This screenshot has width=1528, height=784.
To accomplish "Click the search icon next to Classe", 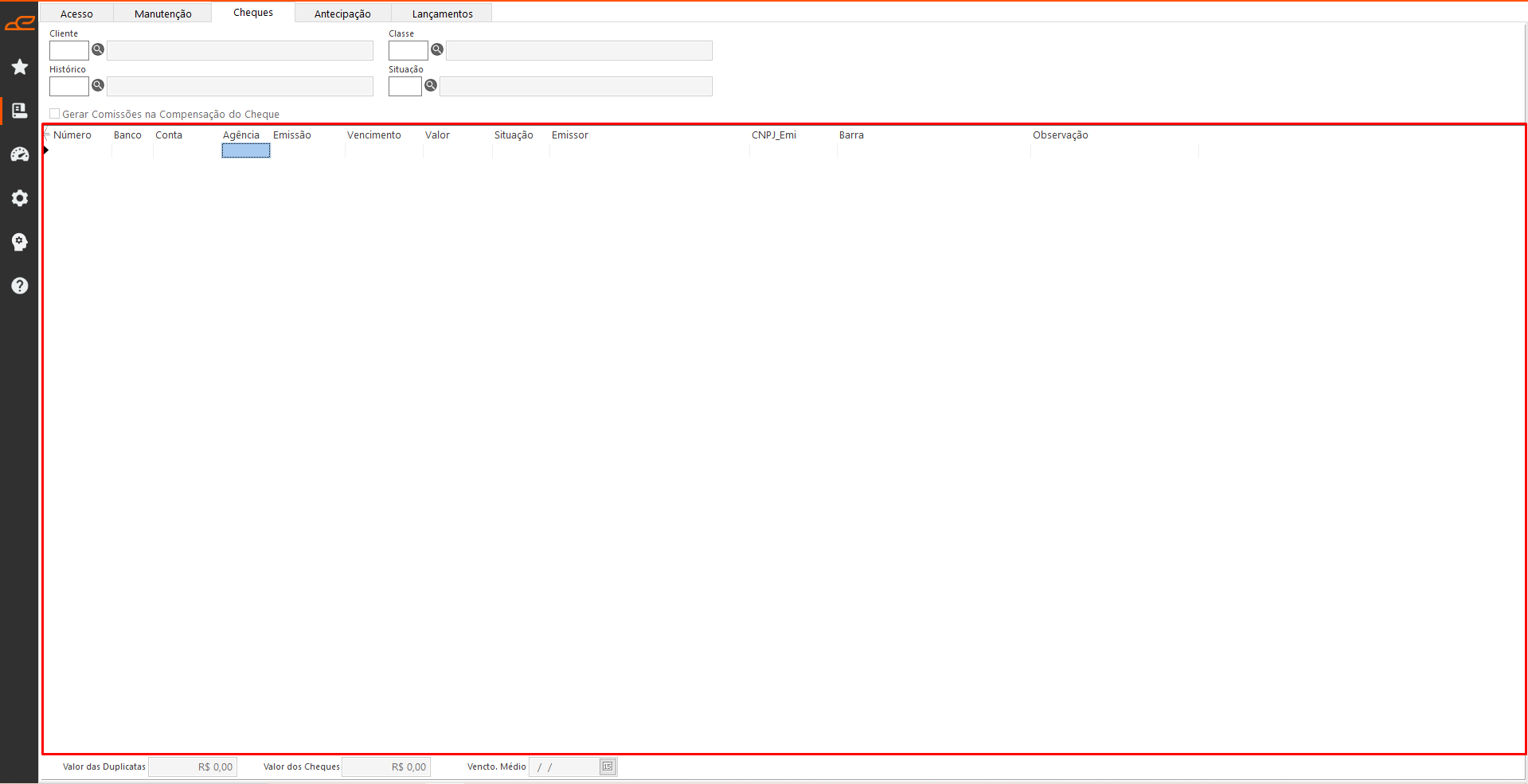I will [437, 49].
